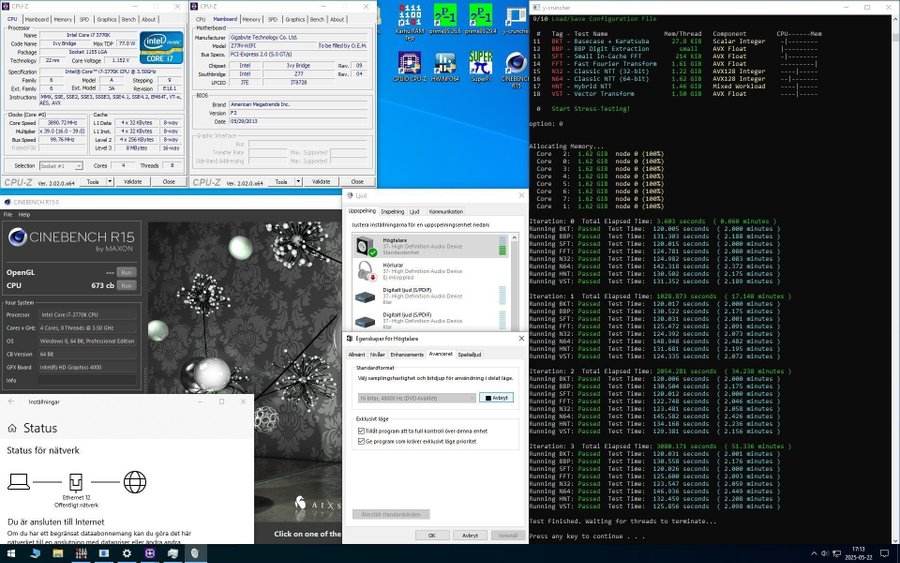Click Högtalare volume level meter
The height and width of the screenshot is (563, 900).
503,246
